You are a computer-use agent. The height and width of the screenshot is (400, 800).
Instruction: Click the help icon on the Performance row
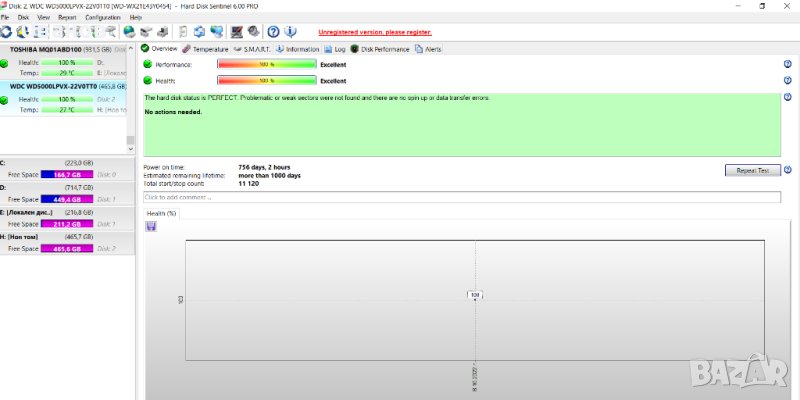coord(788,64)
